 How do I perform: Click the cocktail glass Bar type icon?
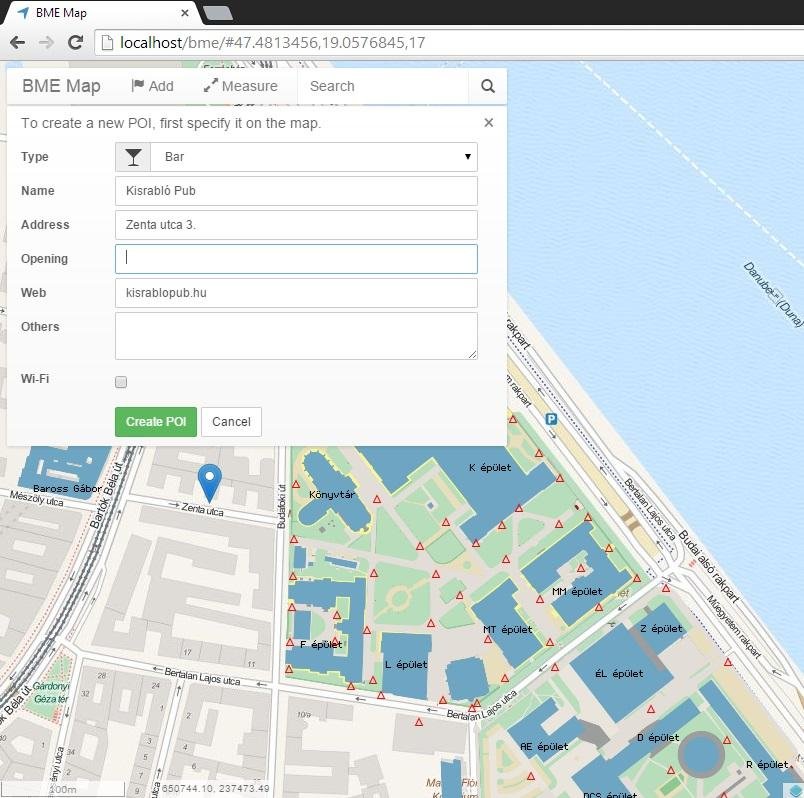133,157
